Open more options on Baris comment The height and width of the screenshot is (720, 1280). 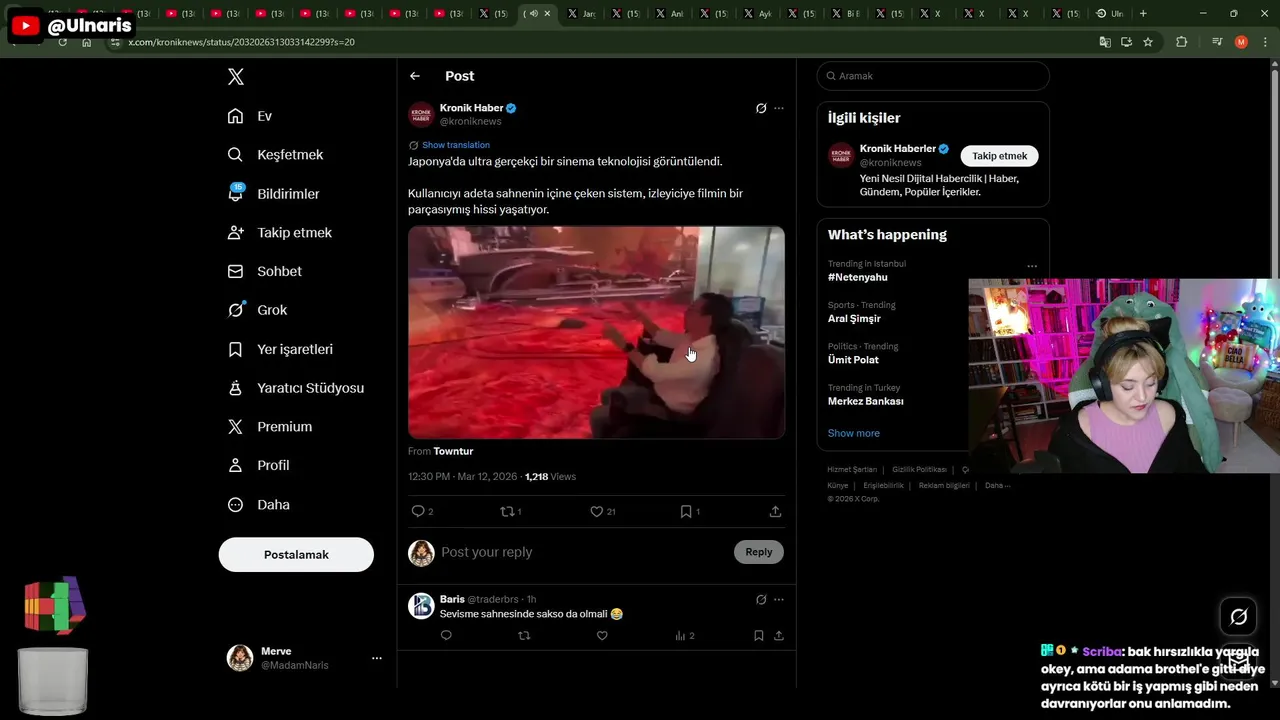(x=779, y=599)
